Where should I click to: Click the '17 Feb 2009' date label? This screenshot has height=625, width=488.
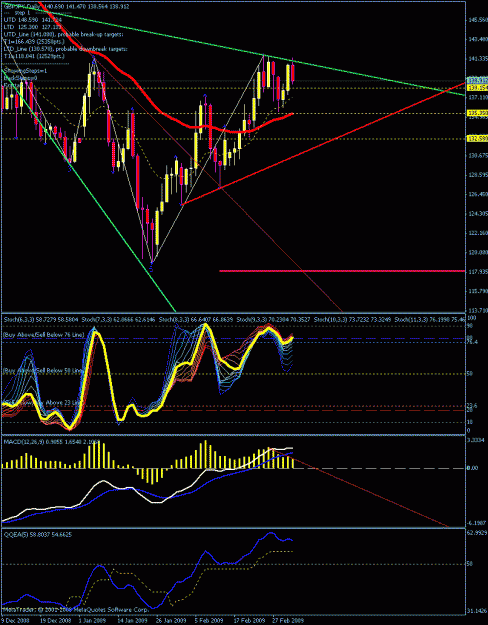point(248,621)
